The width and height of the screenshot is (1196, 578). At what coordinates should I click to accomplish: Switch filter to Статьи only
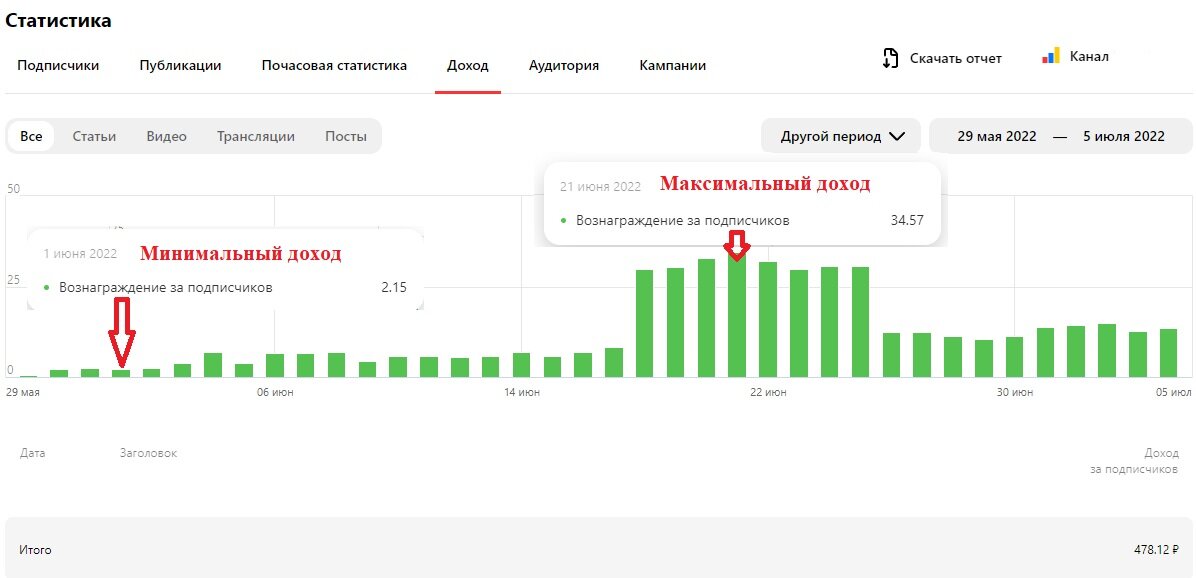coord(94,136)
